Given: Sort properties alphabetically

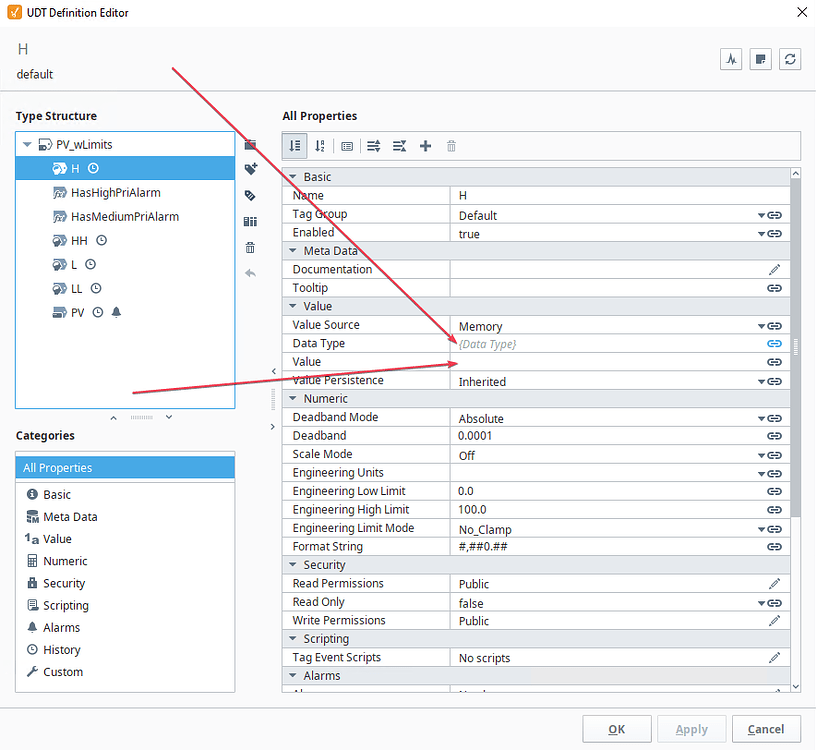Looking at the screenshot, I should 318,146.
